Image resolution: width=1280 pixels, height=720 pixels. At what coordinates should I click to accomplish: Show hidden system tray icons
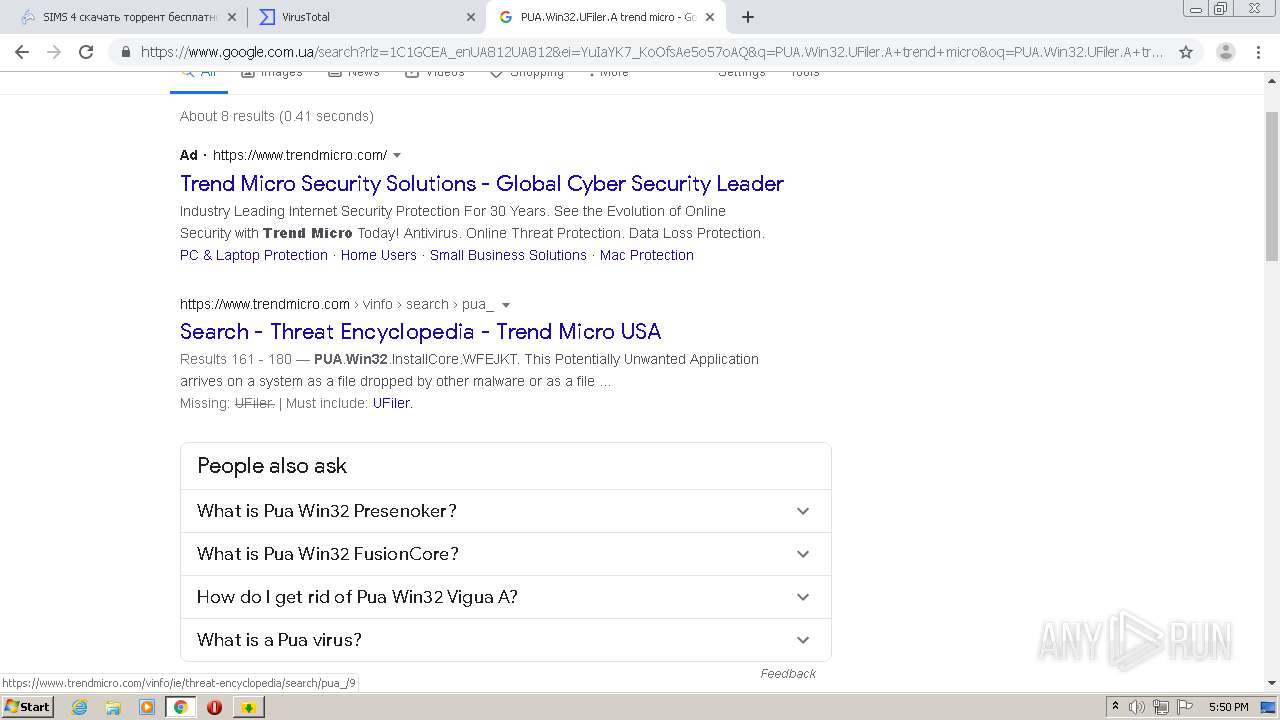pyautogui.click(x=1115, y=707)
